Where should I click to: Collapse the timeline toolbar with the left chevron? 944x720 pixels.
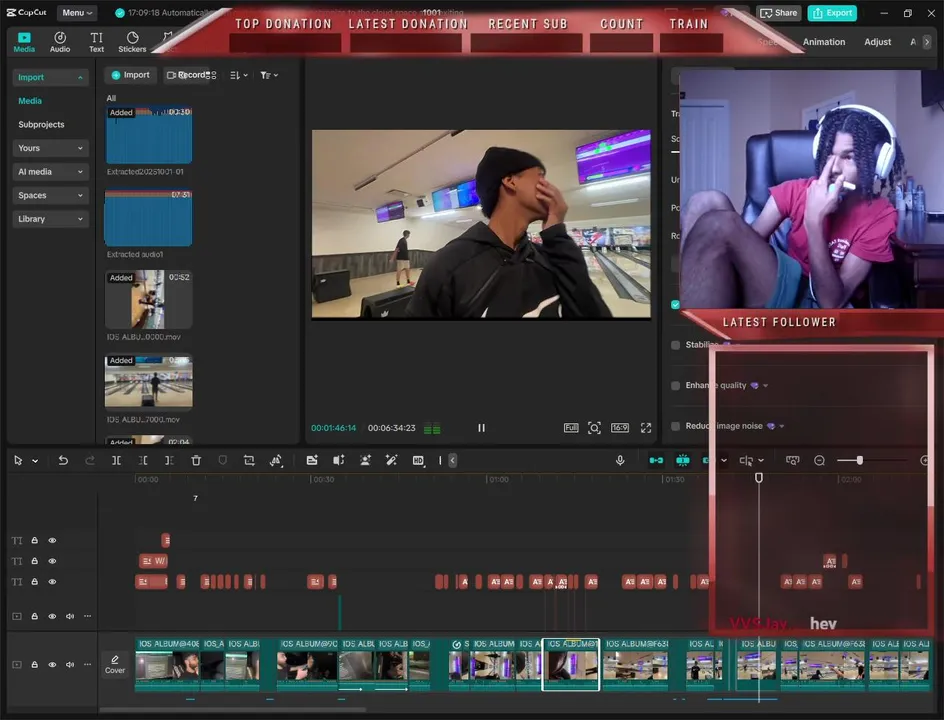[452, 461]
